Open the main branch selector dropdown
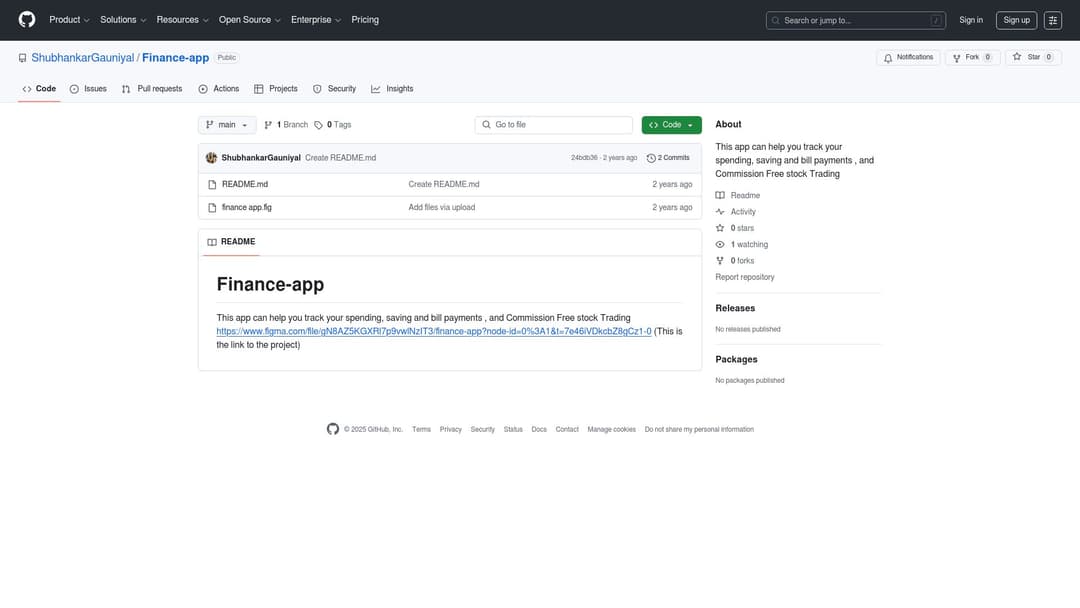This screenshot has height=608, width=1080. [227, 125]
